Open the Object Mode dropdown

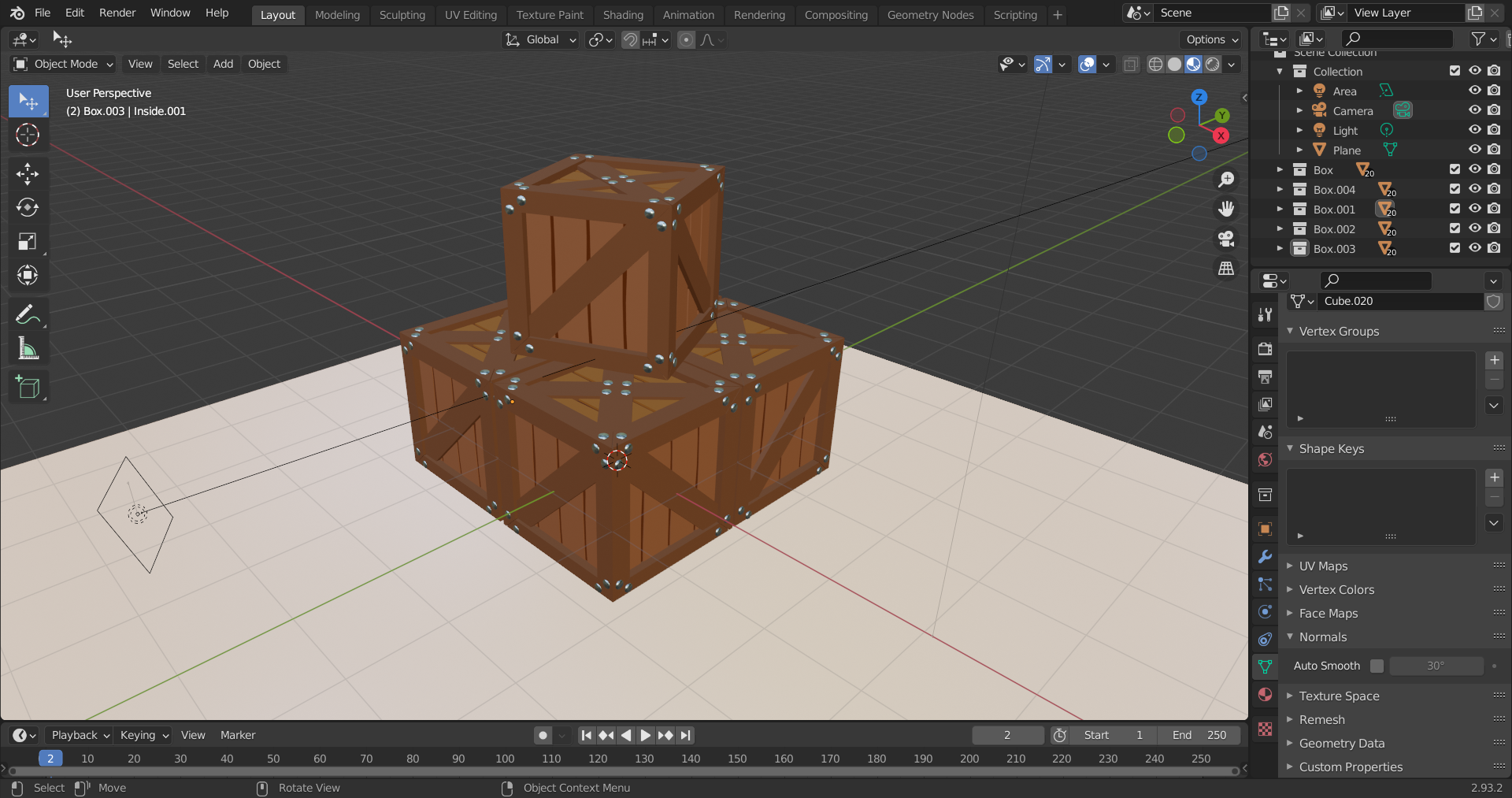pyautogui.click(x=65, y=64)
